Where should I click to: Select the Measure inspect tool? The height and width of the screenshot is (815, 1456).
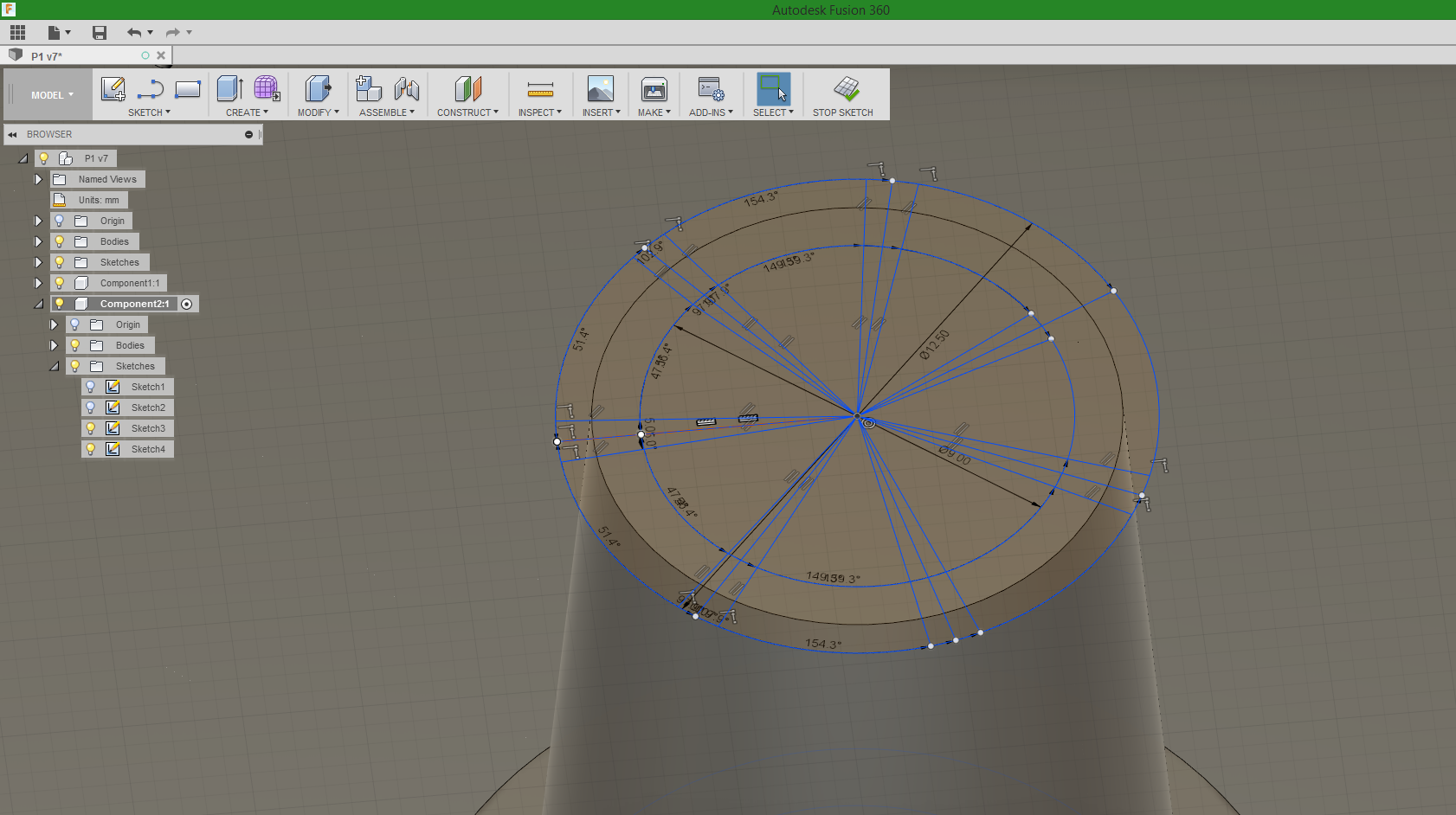pos(540,89)
